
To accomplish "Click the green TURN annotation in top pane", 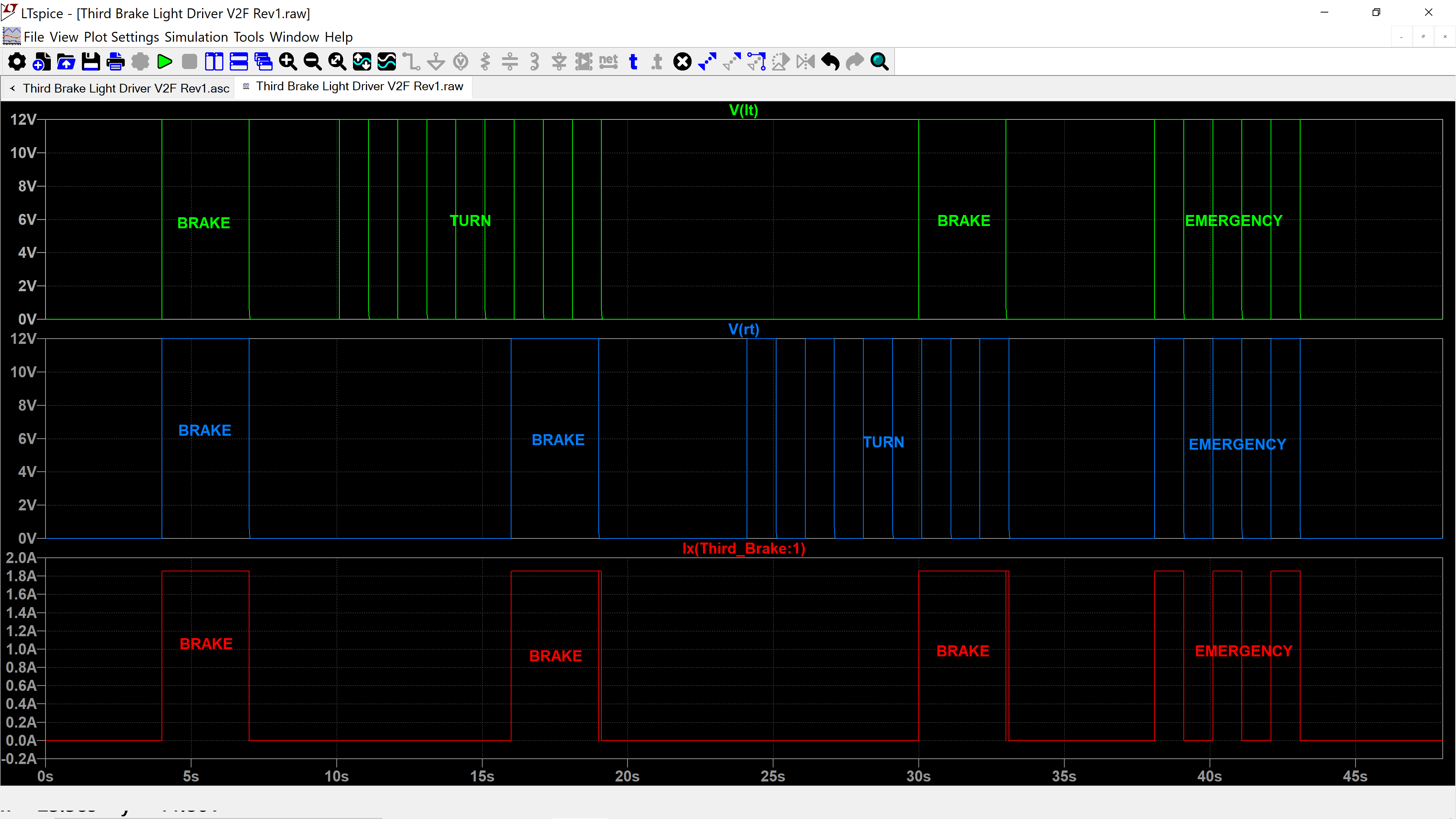I will pyautogui.click(x=470, y=221).
